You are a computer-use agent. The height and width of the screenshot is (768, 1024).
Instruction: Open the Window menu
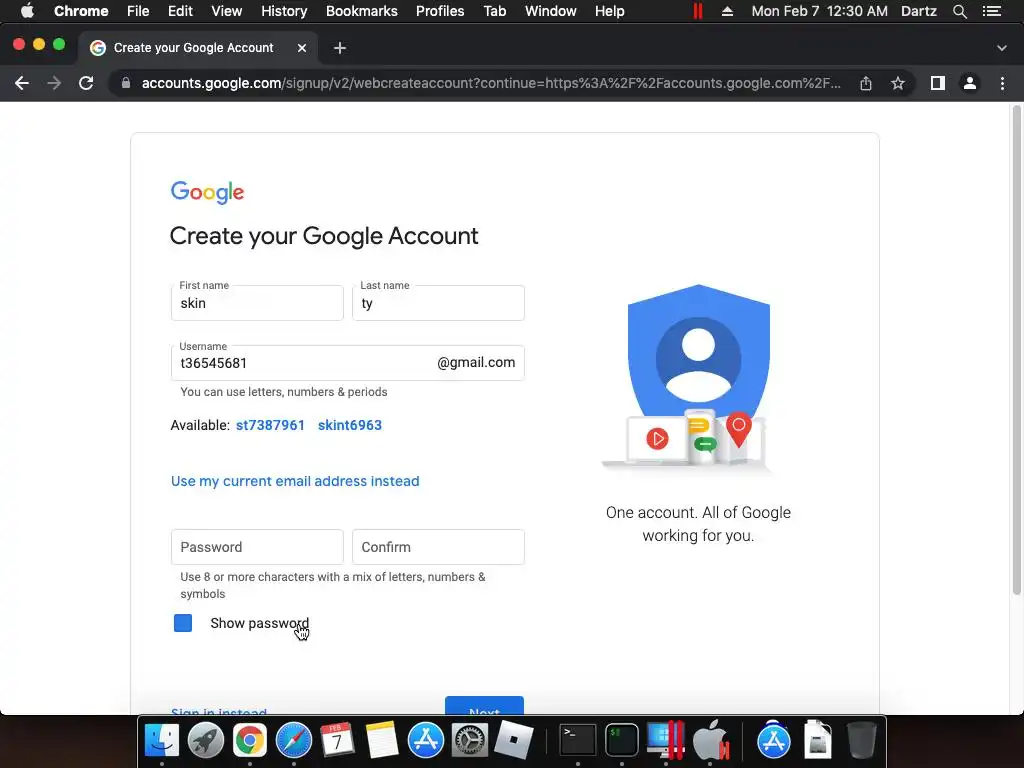pos(551,11)
